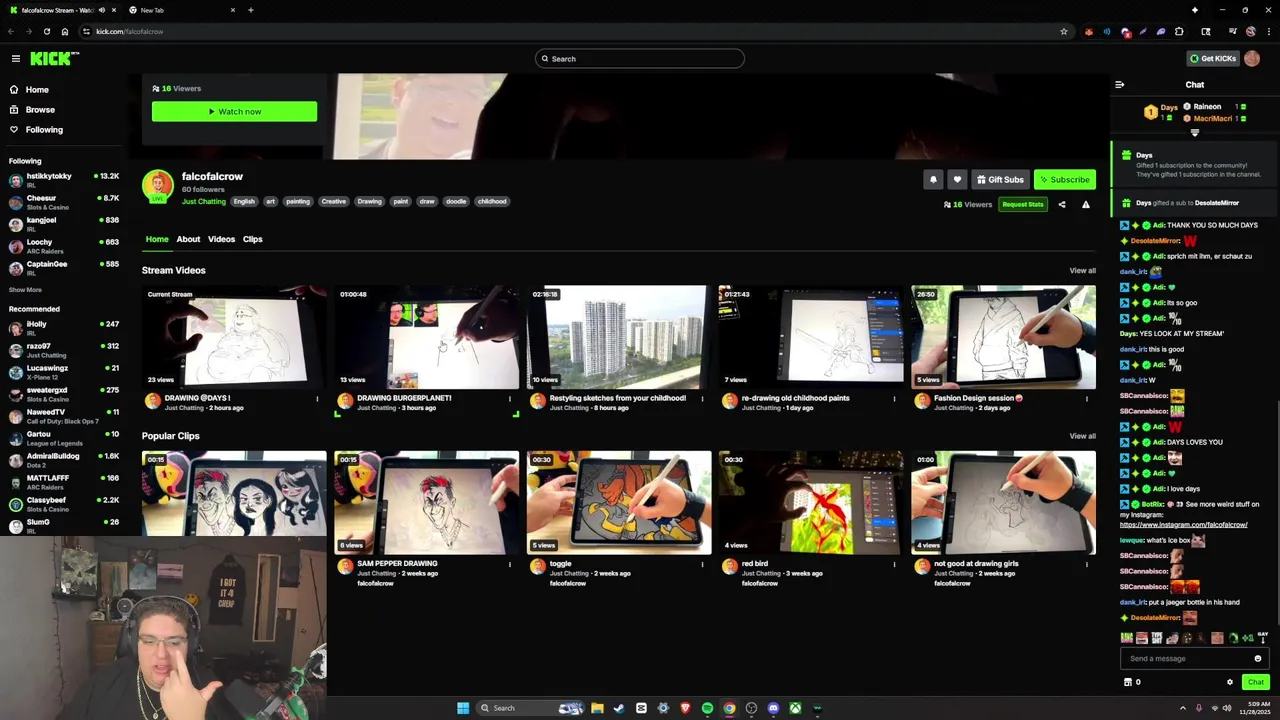Open options for re-drawing old childhood paints

(x=895, y=399)
